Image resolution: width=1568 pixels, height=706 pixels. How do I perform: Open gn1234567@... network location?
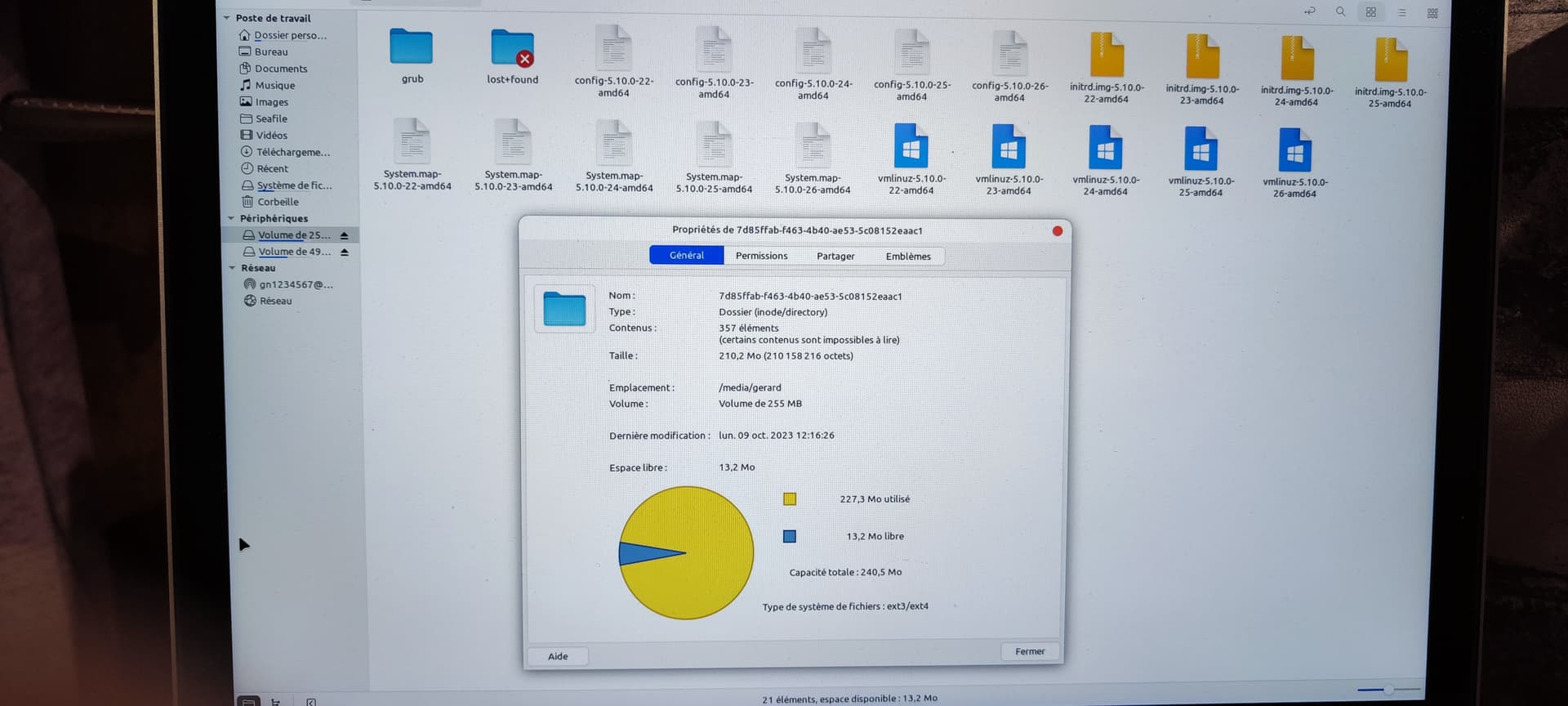click(x=289, y=284)
